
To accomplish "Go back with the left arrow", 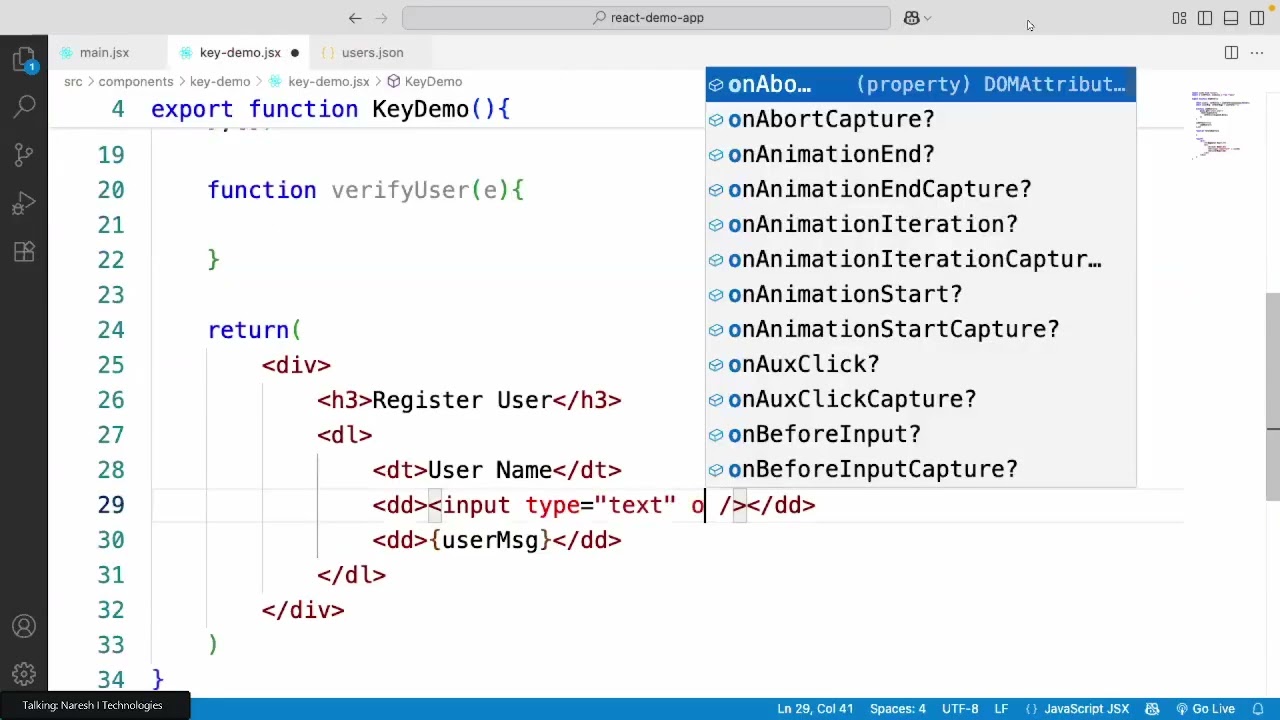I will [x=355, y=18].
